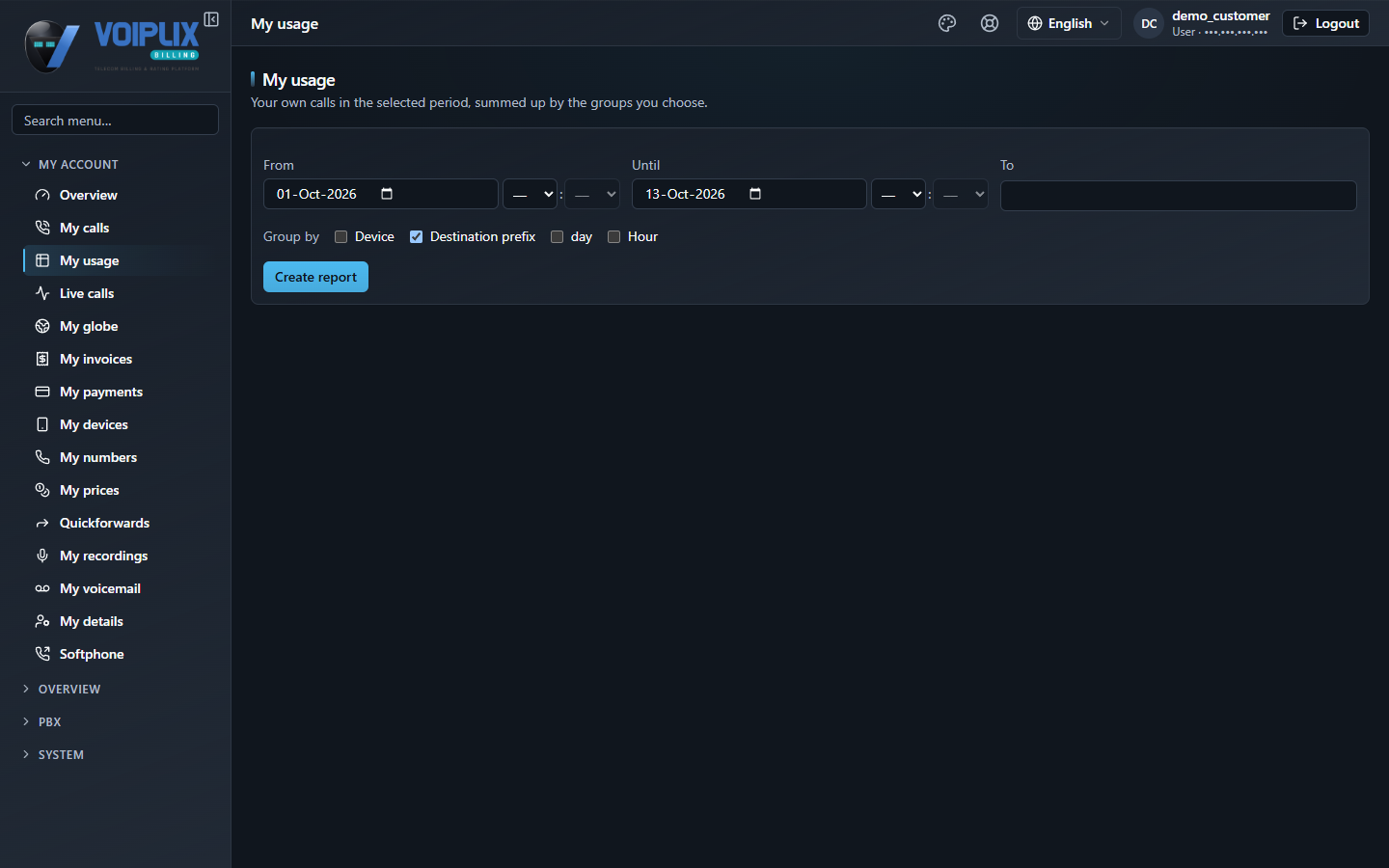Open the theme palette icon
Screen dimensions: 1389x868
(947, 23)
